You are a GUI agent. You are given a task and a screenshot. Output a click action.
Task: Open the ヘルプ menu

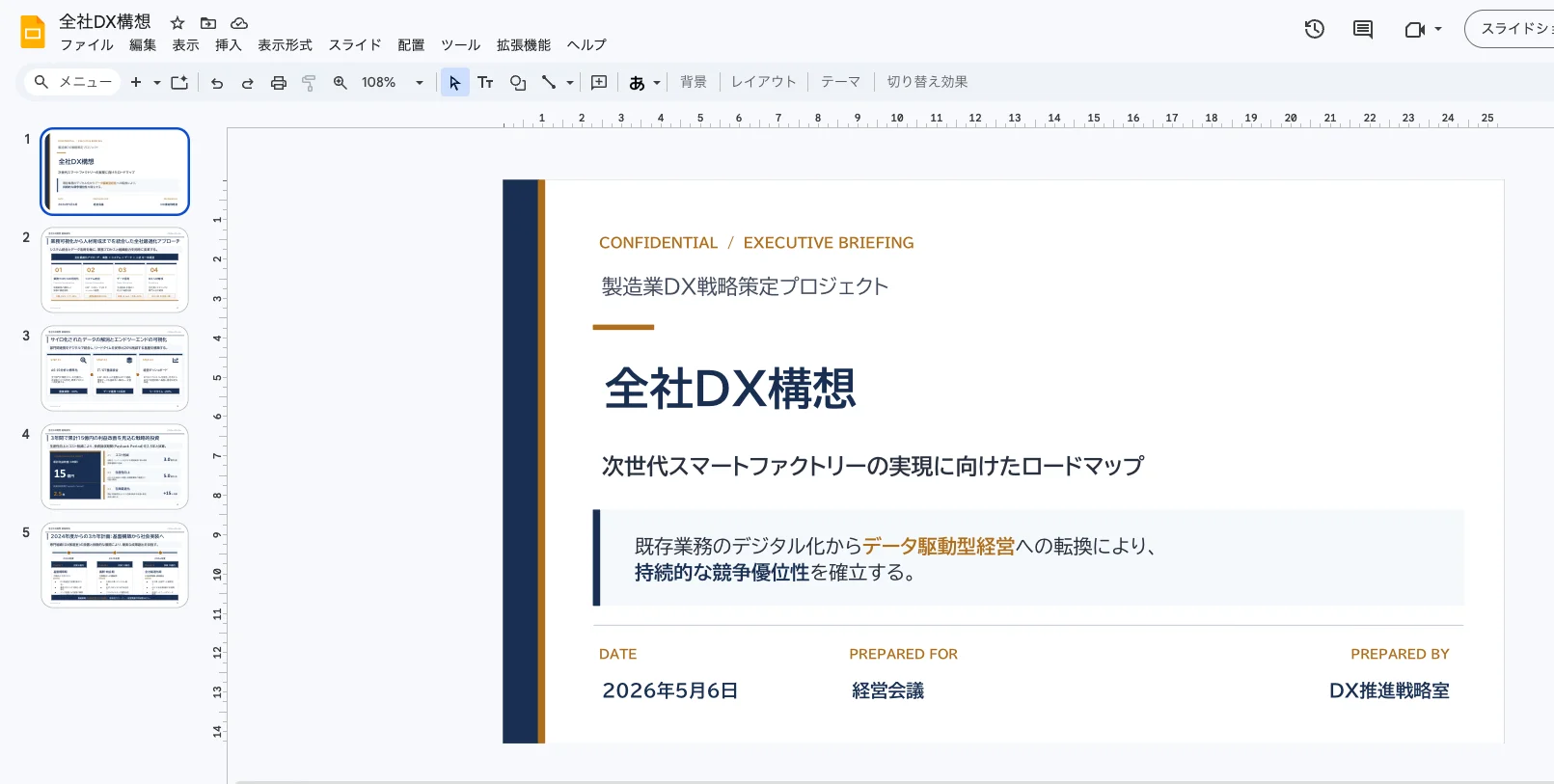tap(586, 44)
